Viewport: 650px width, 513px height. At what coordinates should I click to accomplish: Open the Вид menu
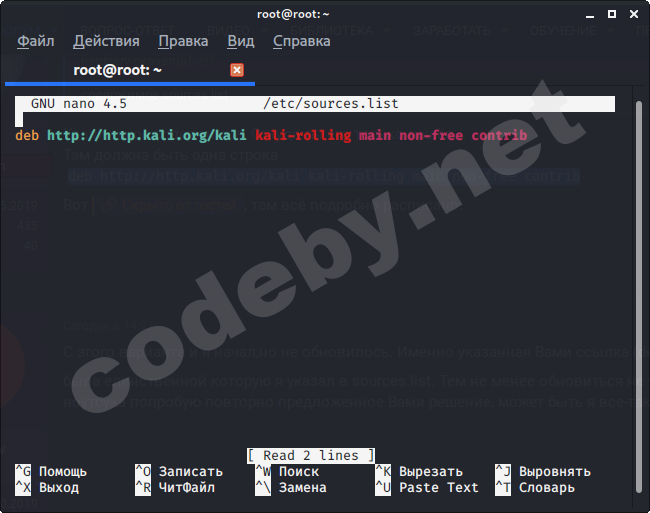click(240, 41)
